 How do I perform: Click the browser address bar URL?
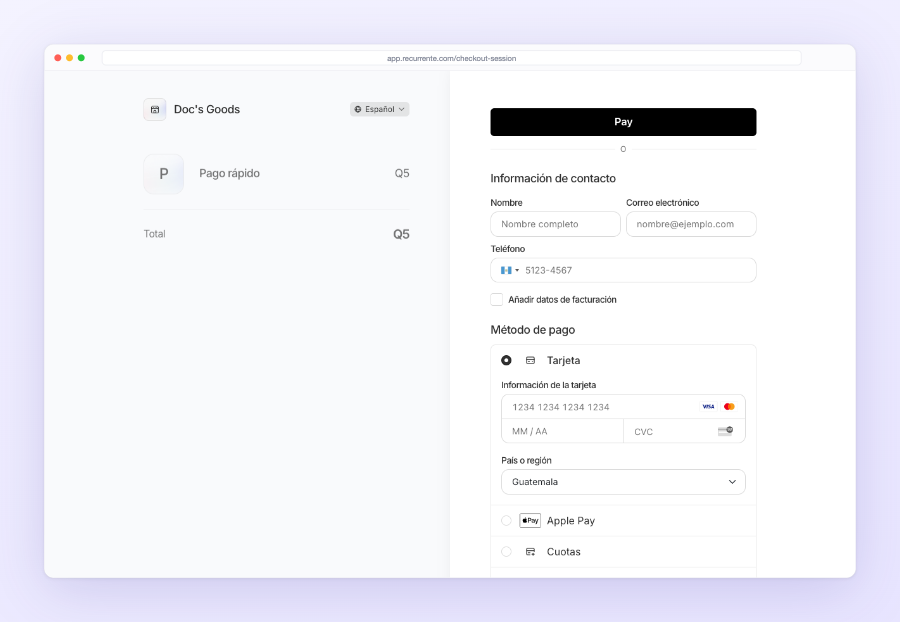(x=452, y=58)
